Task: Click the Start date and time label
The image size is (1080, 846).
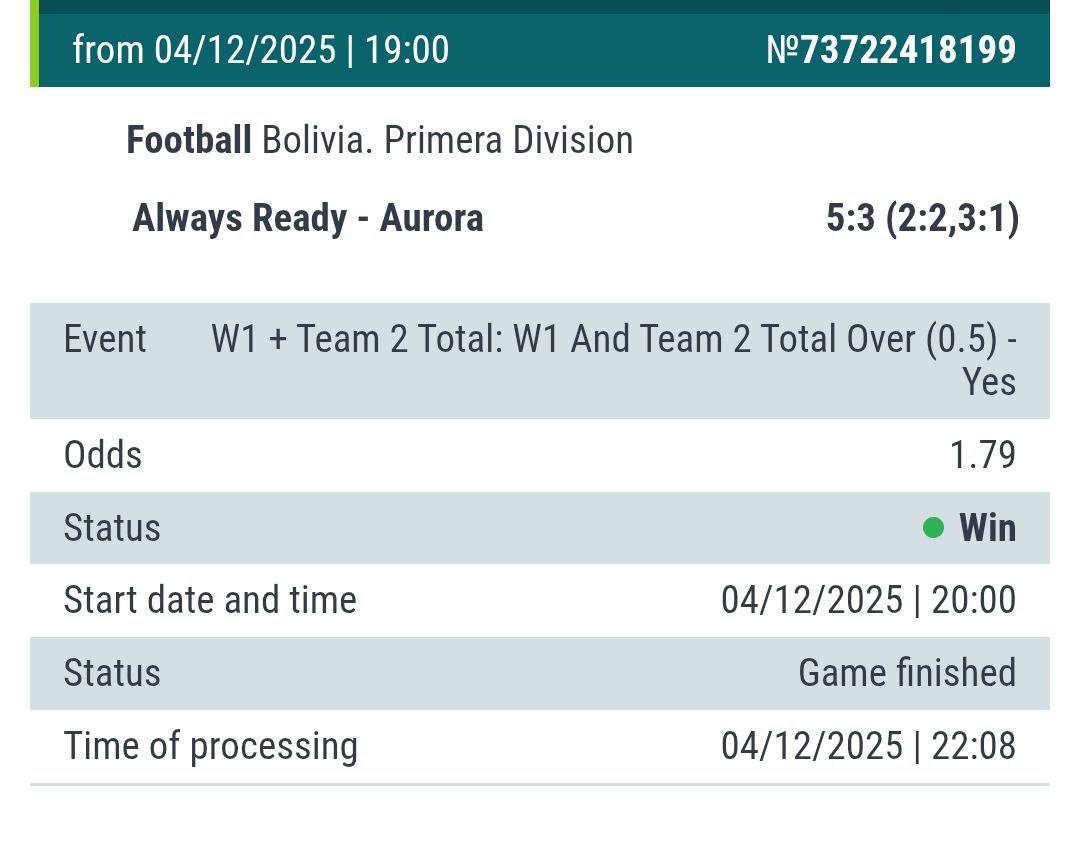Action: coord(210,600)
